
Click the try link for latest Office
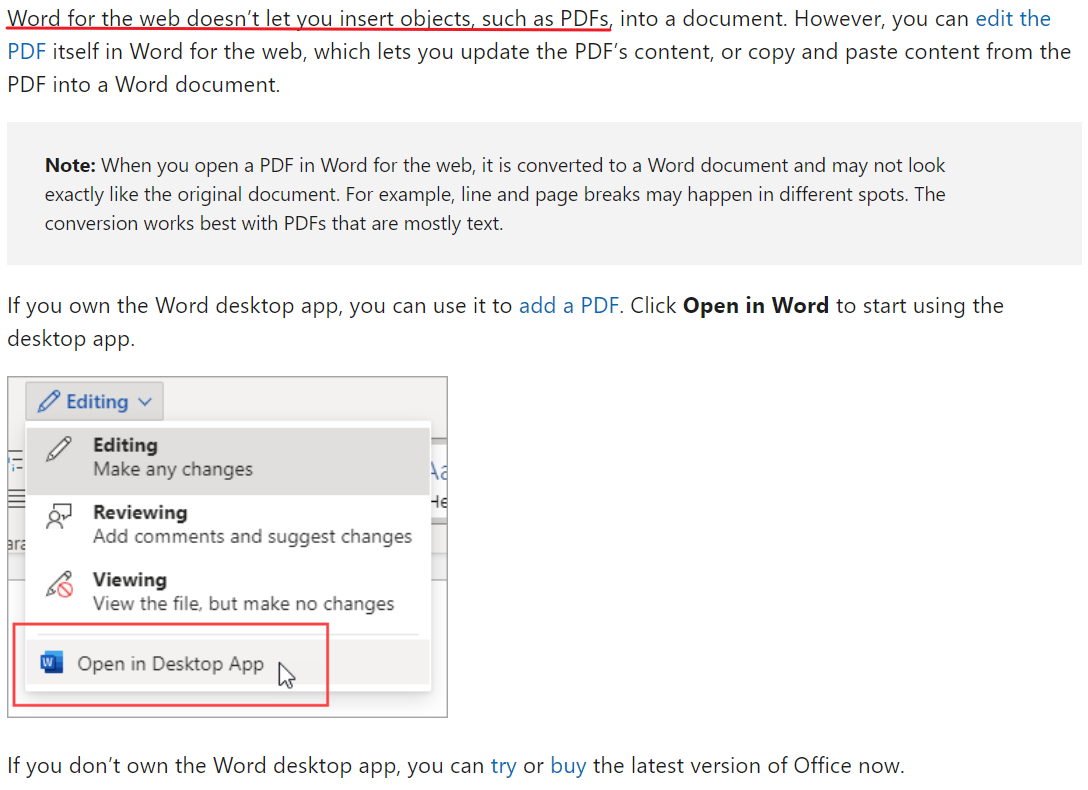(504, 764)
